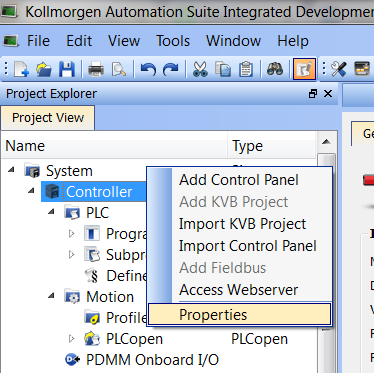Click the PDMM Onboard I/O icon
Screen dimensions: 374x373
[72, 360]
